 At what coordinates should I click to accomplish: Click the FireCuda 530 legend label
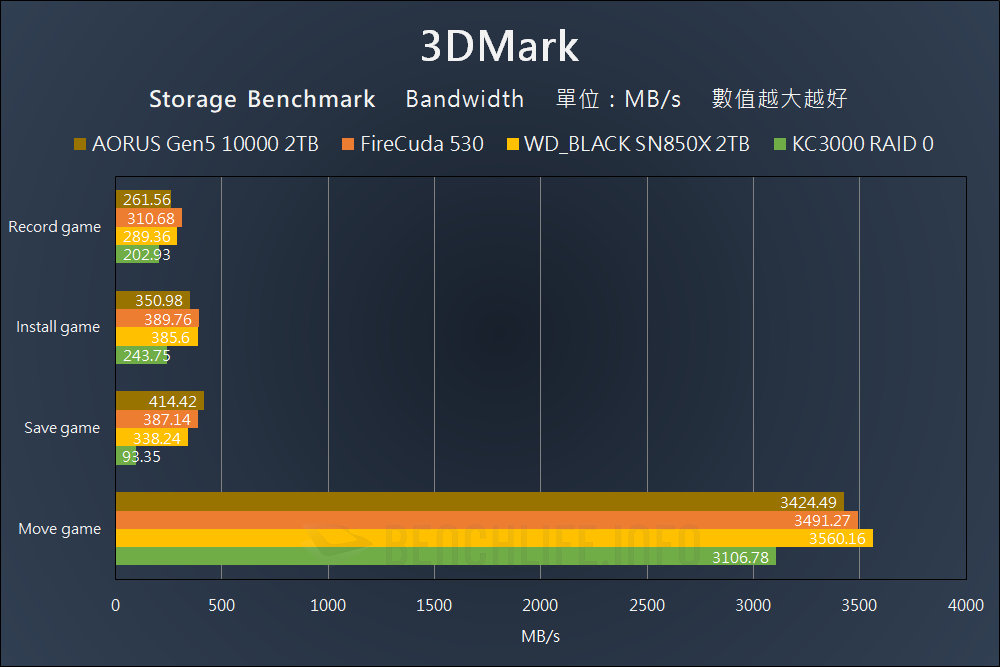[x=422, y=144]
